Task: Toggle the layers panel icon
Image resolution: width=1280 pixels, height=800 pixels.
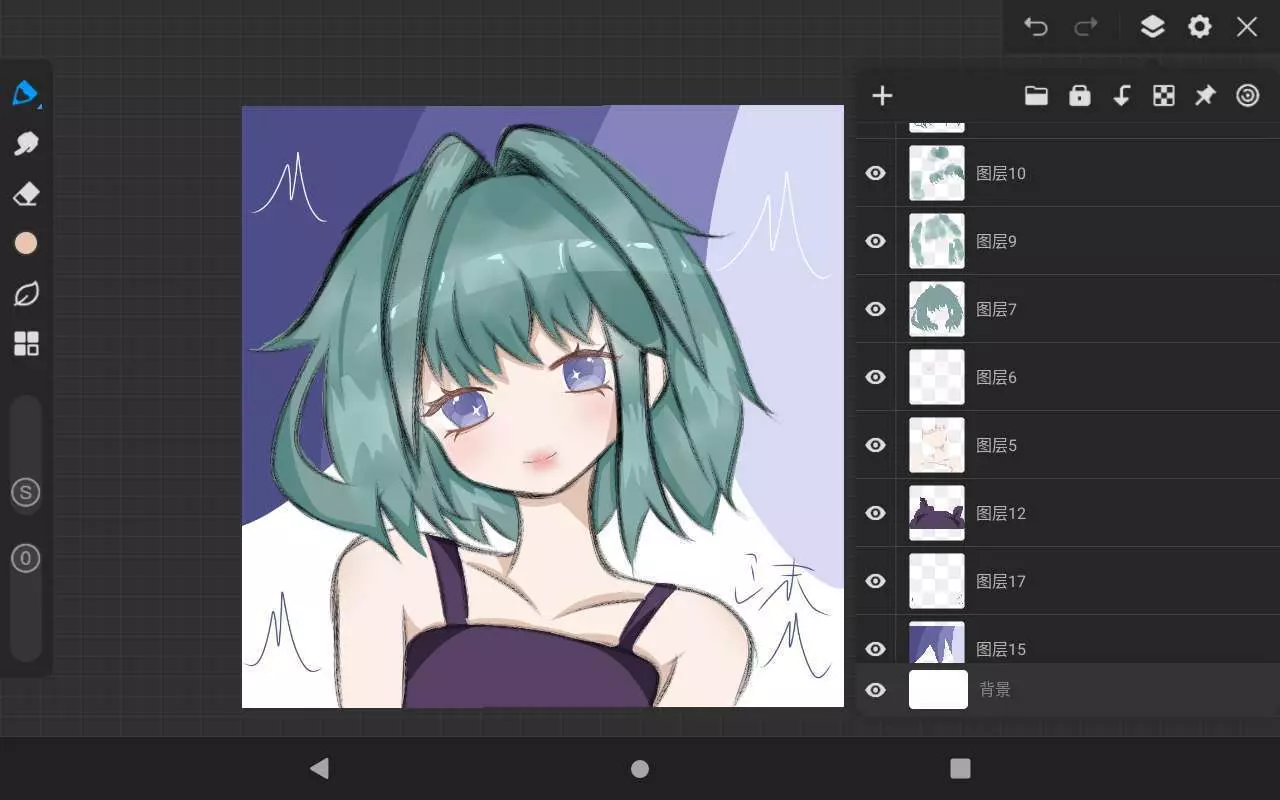Action: pos(1152,27)
